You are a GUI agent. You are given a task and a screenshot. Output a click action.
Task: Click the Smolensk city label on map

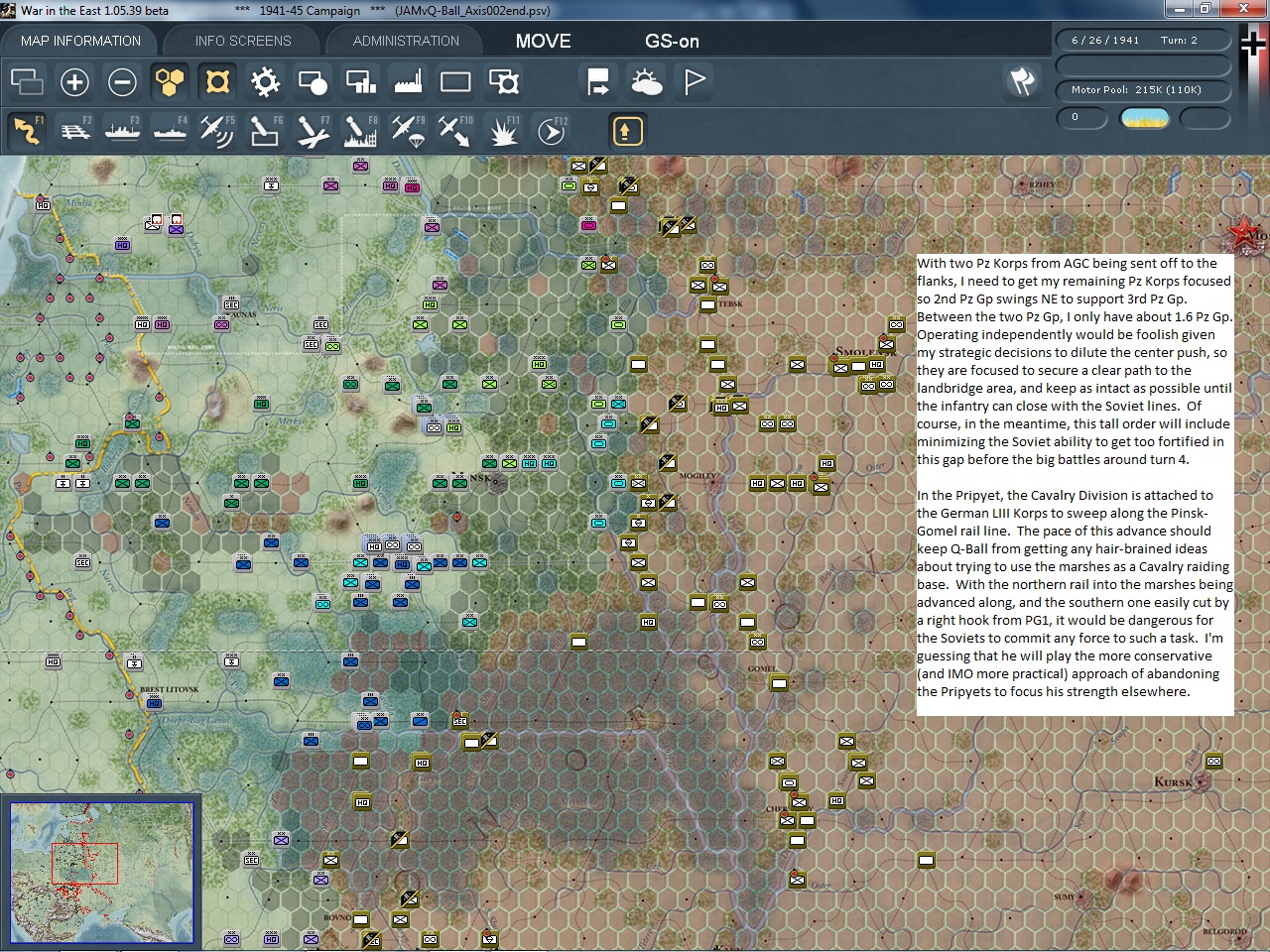(x=864, y=352)
